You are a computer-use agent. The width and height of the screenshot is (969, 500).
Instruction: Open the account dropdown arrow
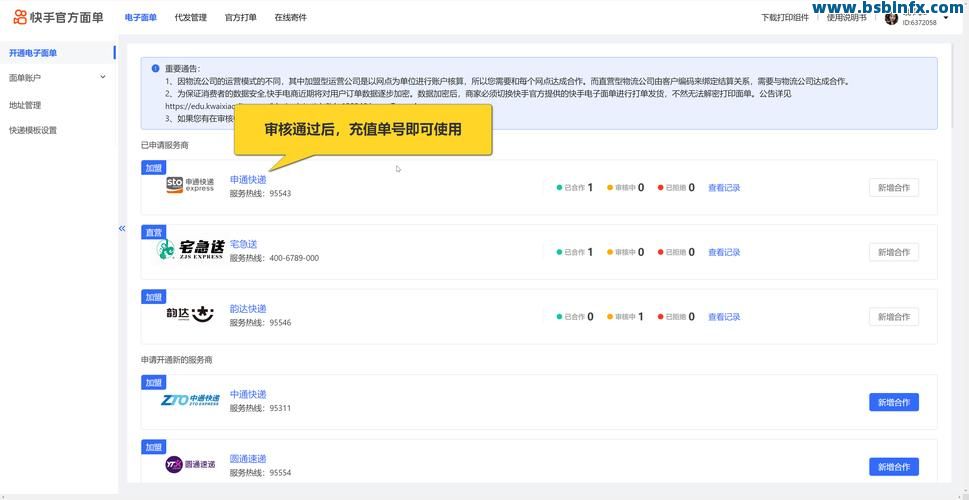(946, 17)
